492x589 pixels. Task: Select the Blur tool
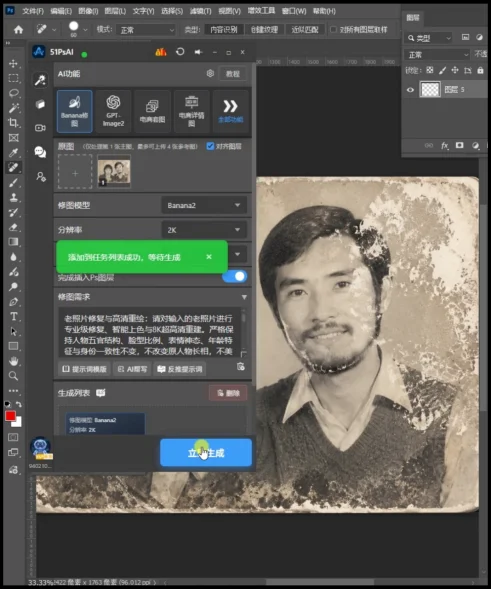point(14,257)
